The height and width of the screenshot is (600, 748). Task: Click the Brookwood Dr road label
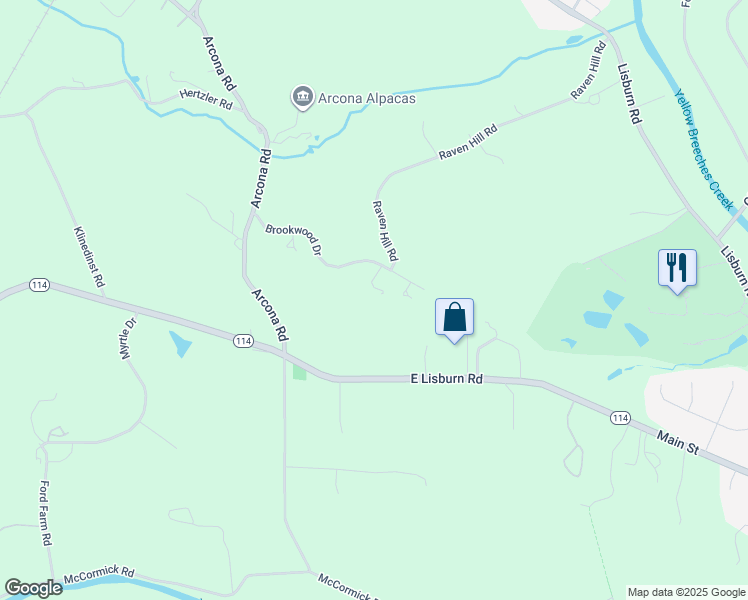[x=293, y=239]
